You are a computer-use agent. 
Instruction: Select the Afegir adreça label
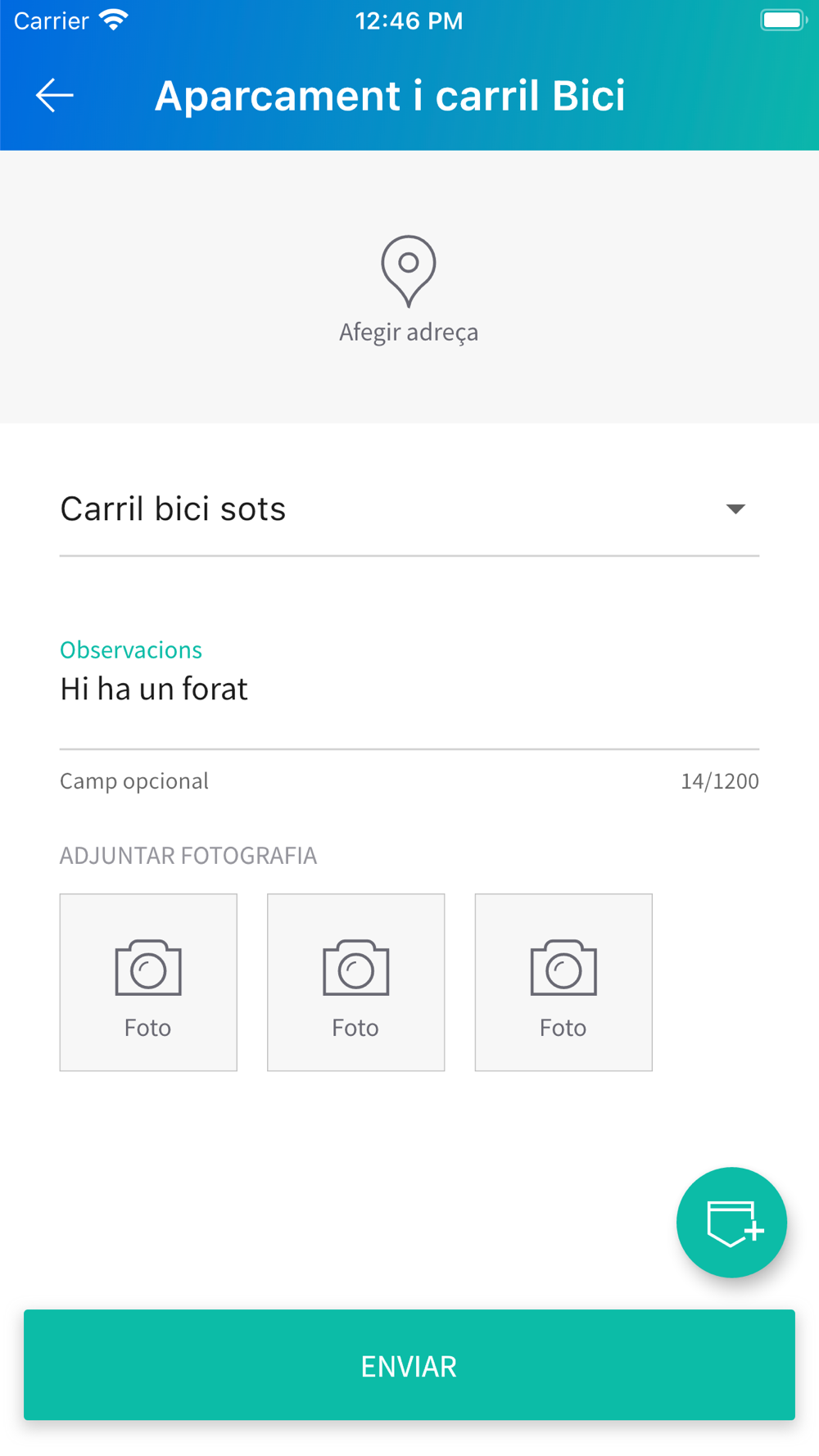(409, 332)
